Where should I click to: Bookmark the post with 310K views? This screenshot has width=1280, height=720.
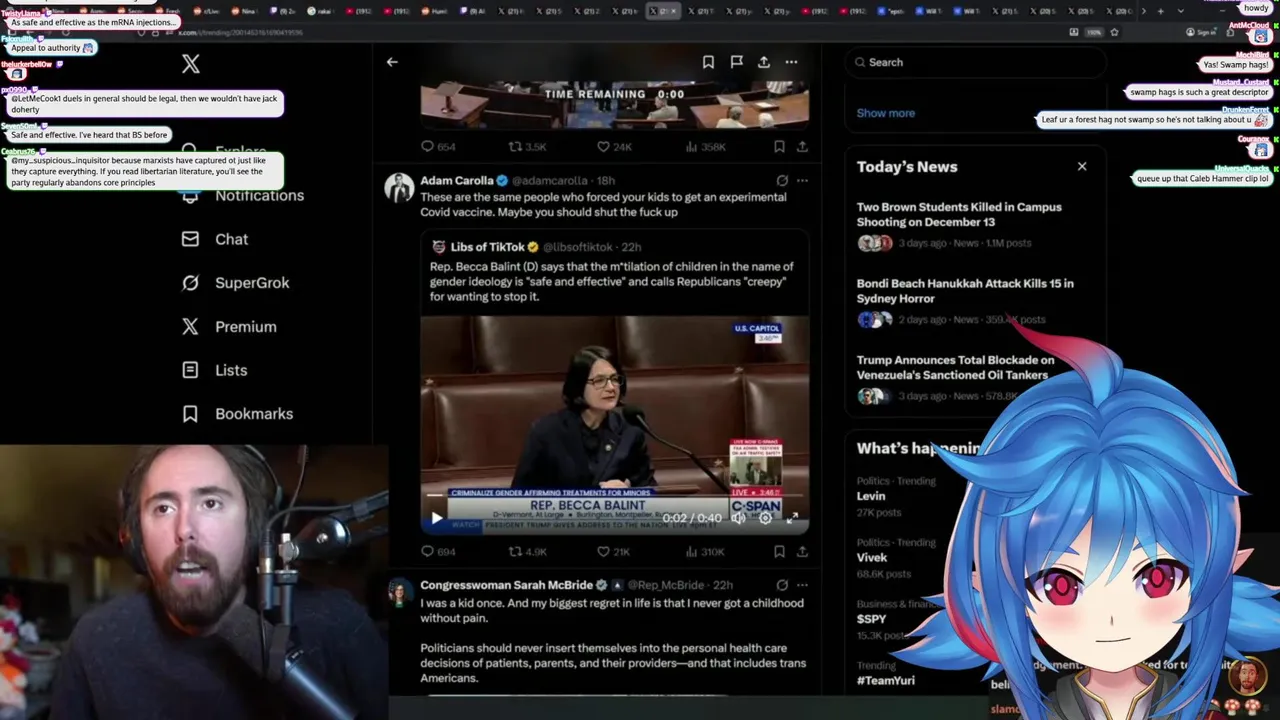(x=779, y=551)
